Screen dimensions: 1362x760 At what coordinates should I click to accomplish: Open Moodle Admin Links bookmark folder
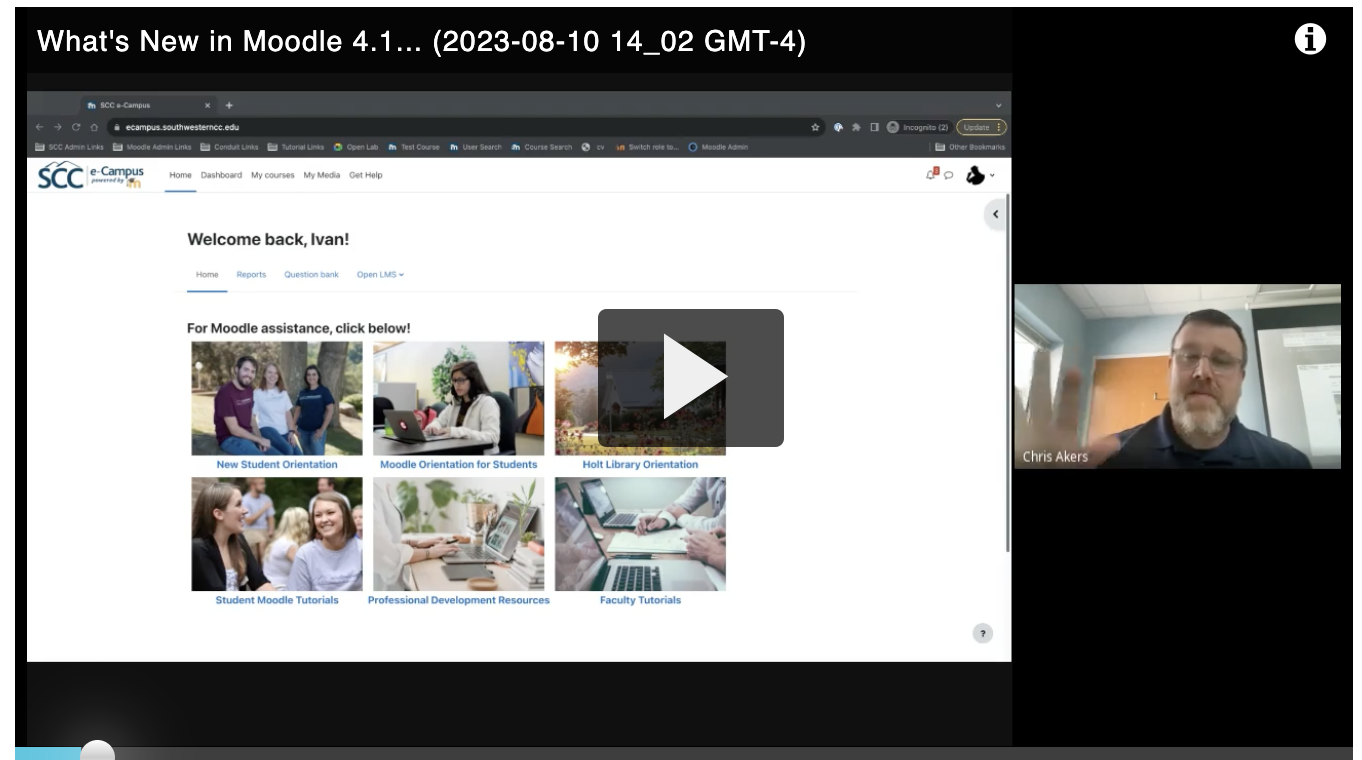point(152,147)
